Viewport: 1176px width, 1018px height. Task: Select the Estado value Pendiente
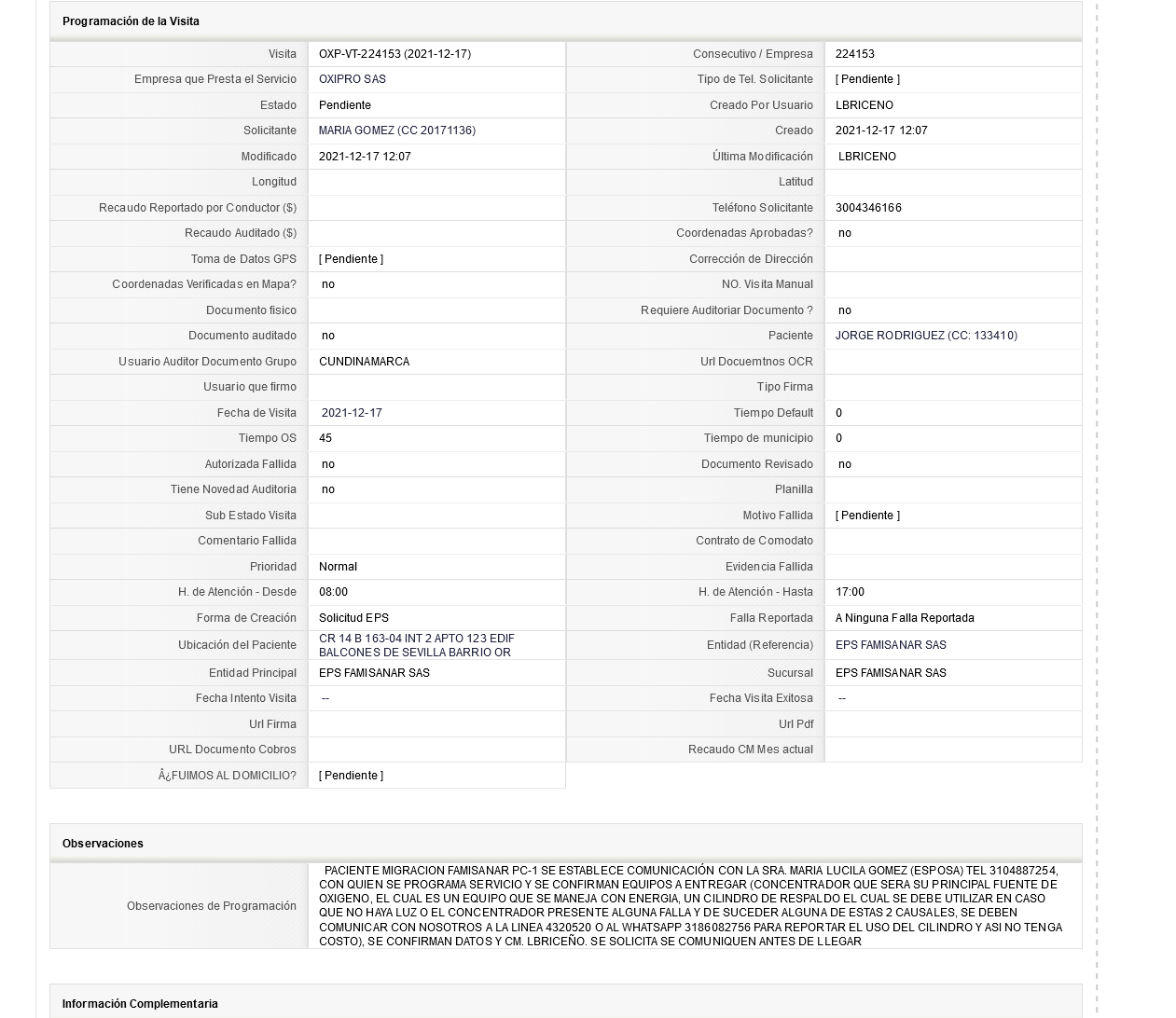(x=345, y=105)
